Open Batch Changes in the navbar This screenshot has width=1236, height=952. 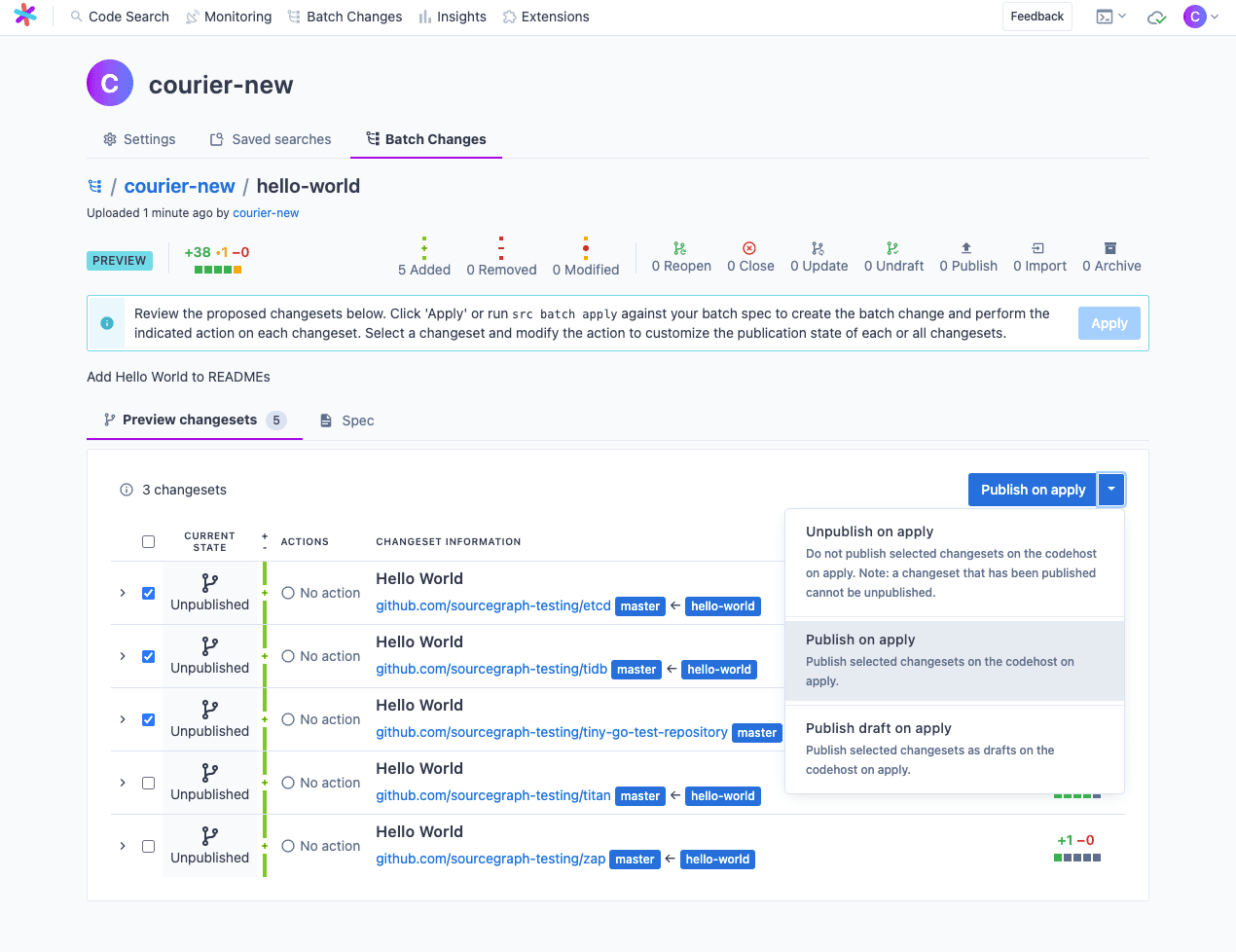pyautogui.click(x=345, y=17)
